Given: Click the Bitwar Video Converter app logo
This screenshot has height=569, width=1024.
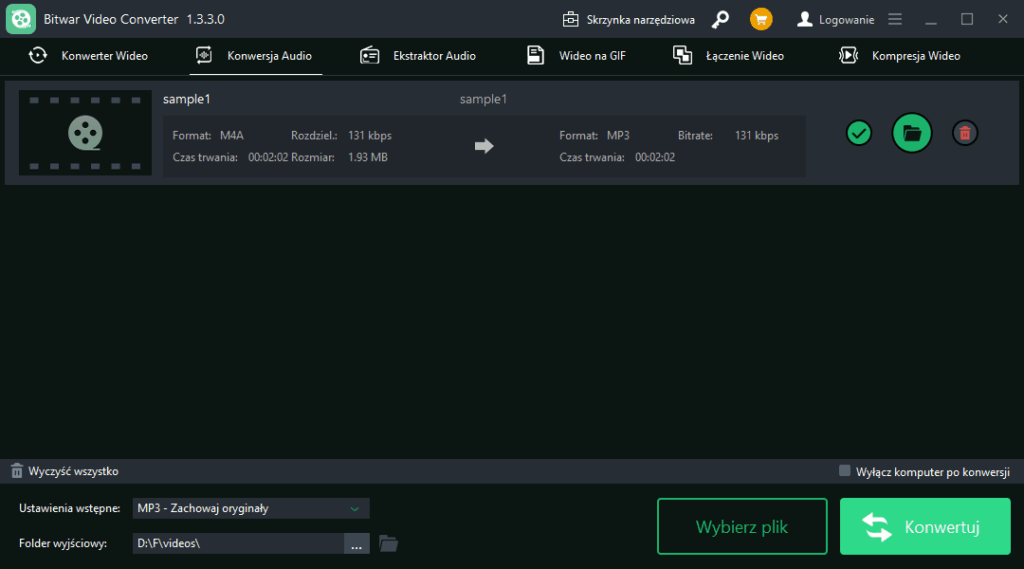Looking at the screenshot, I should 21,19.
